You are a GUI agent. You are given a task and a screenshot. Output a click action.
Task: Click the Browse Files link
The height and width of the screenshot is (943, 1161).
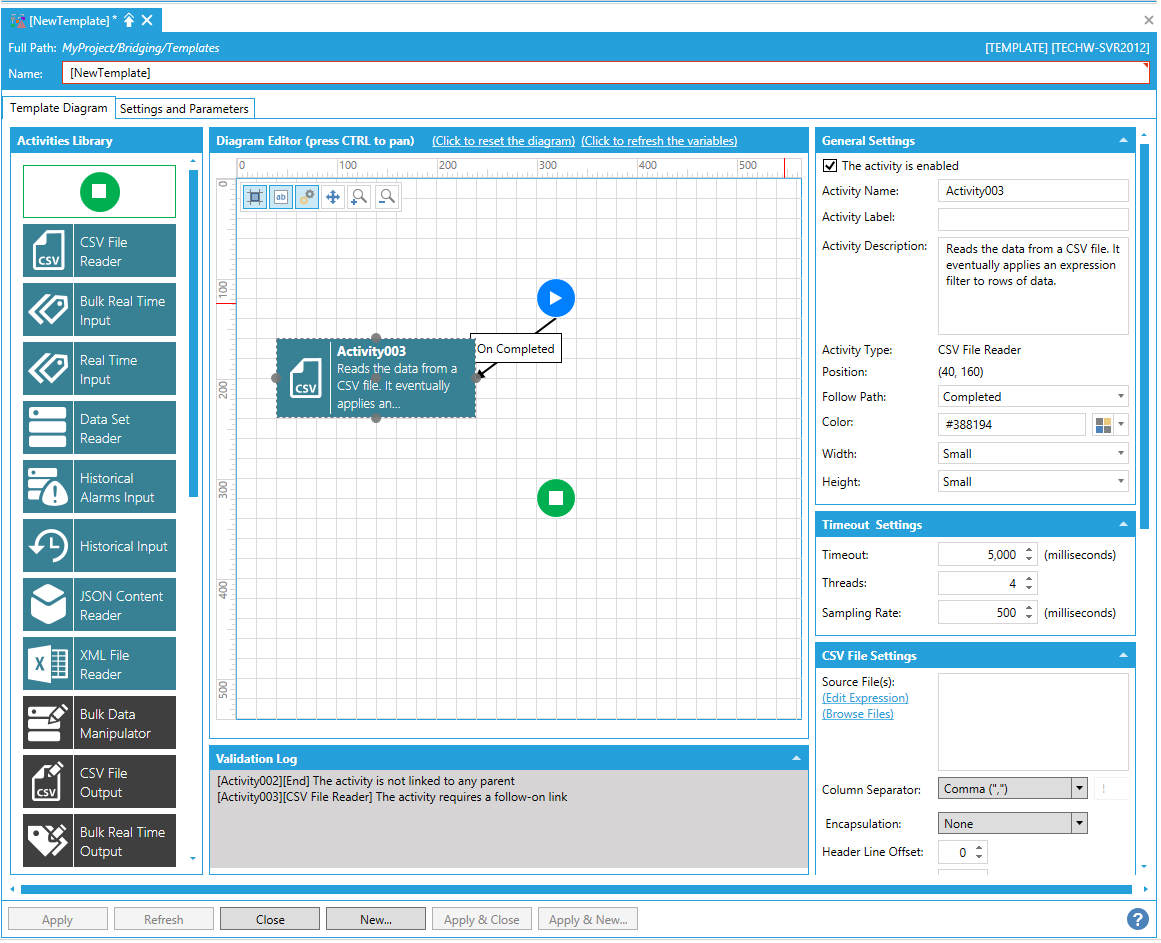(858, 714)
